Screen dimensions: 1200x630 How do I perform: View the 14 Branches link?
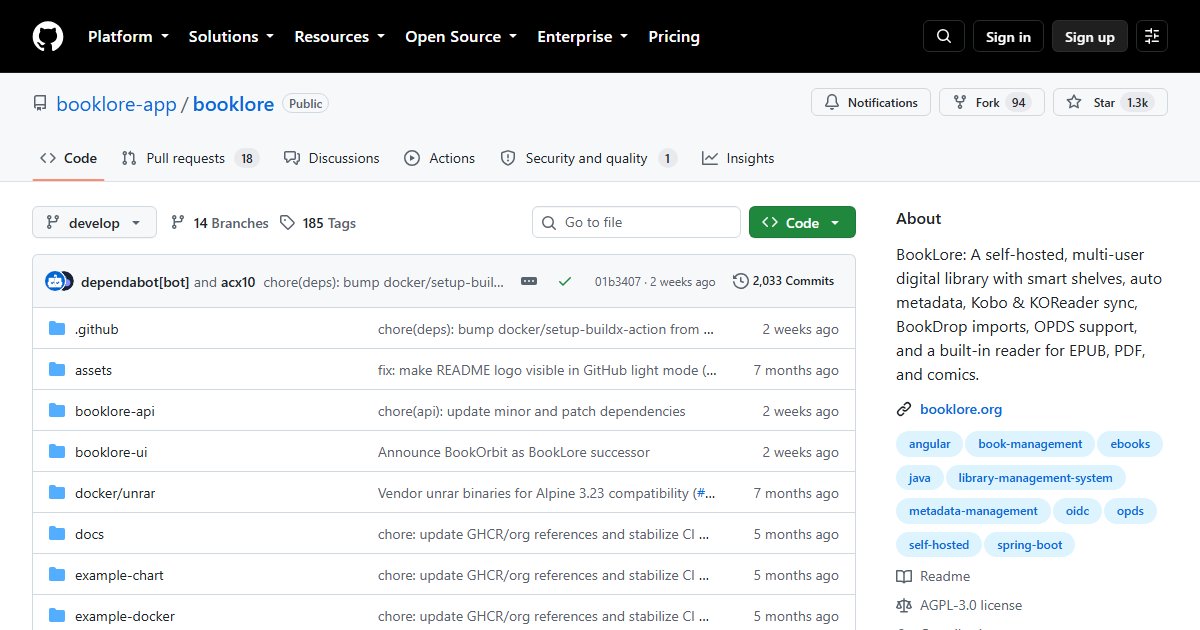(220, 223)
